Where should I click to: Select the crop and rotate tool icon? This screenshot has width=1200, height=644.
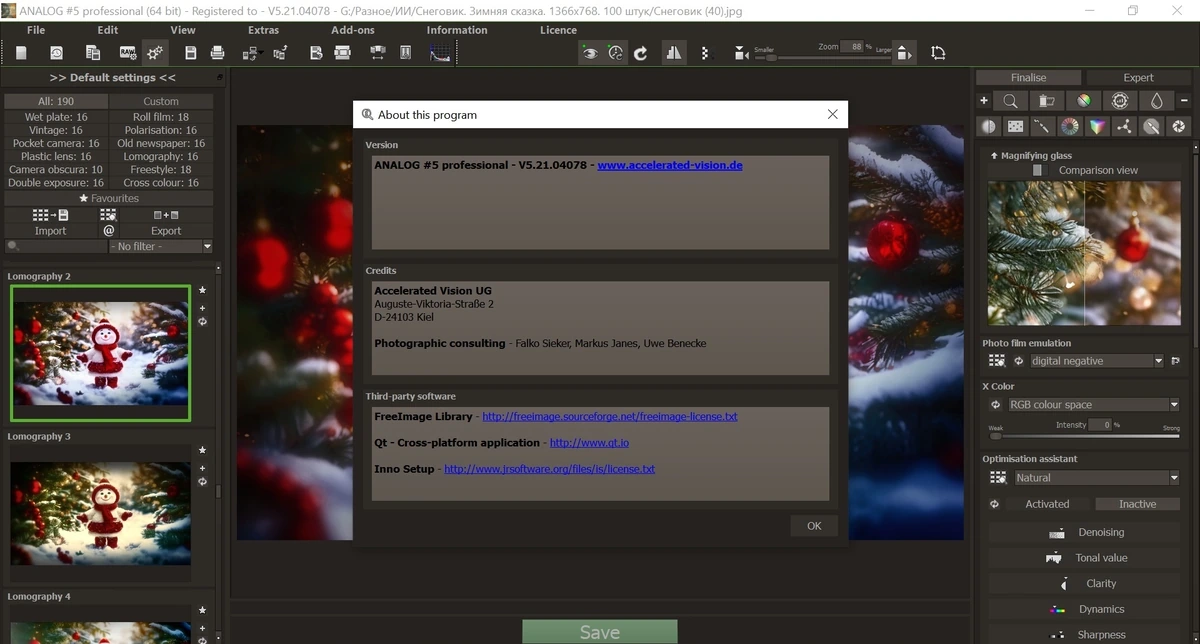[938, 53]
